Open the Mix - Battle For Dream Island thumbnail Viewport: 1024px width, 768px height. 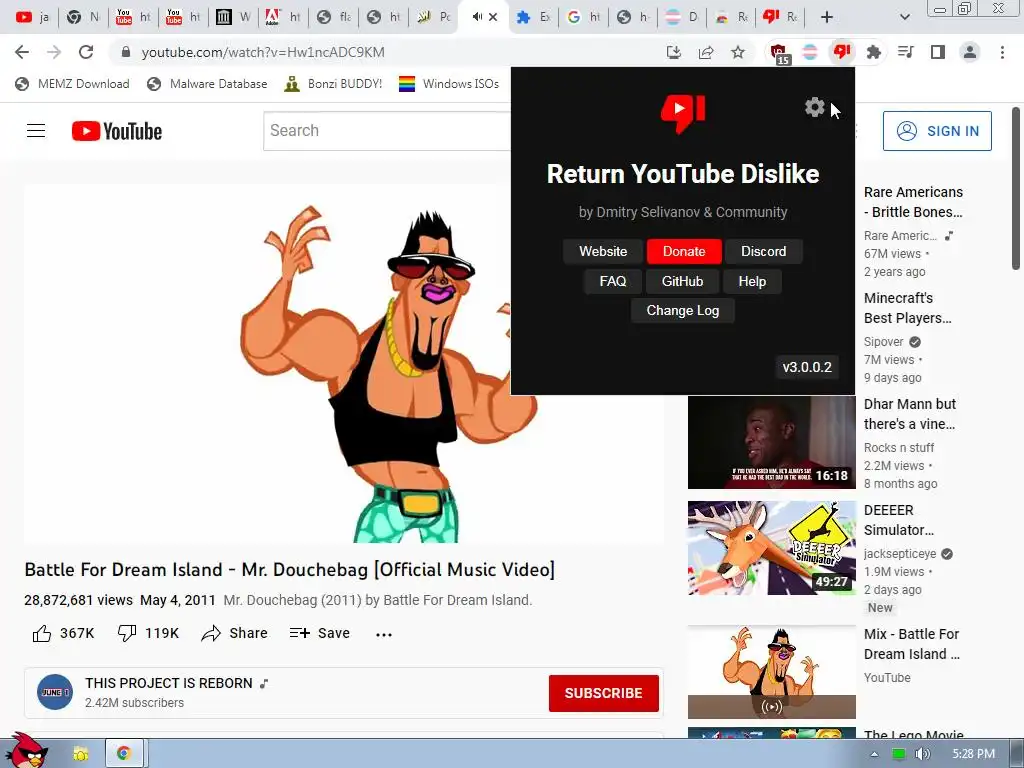(771, 671)
